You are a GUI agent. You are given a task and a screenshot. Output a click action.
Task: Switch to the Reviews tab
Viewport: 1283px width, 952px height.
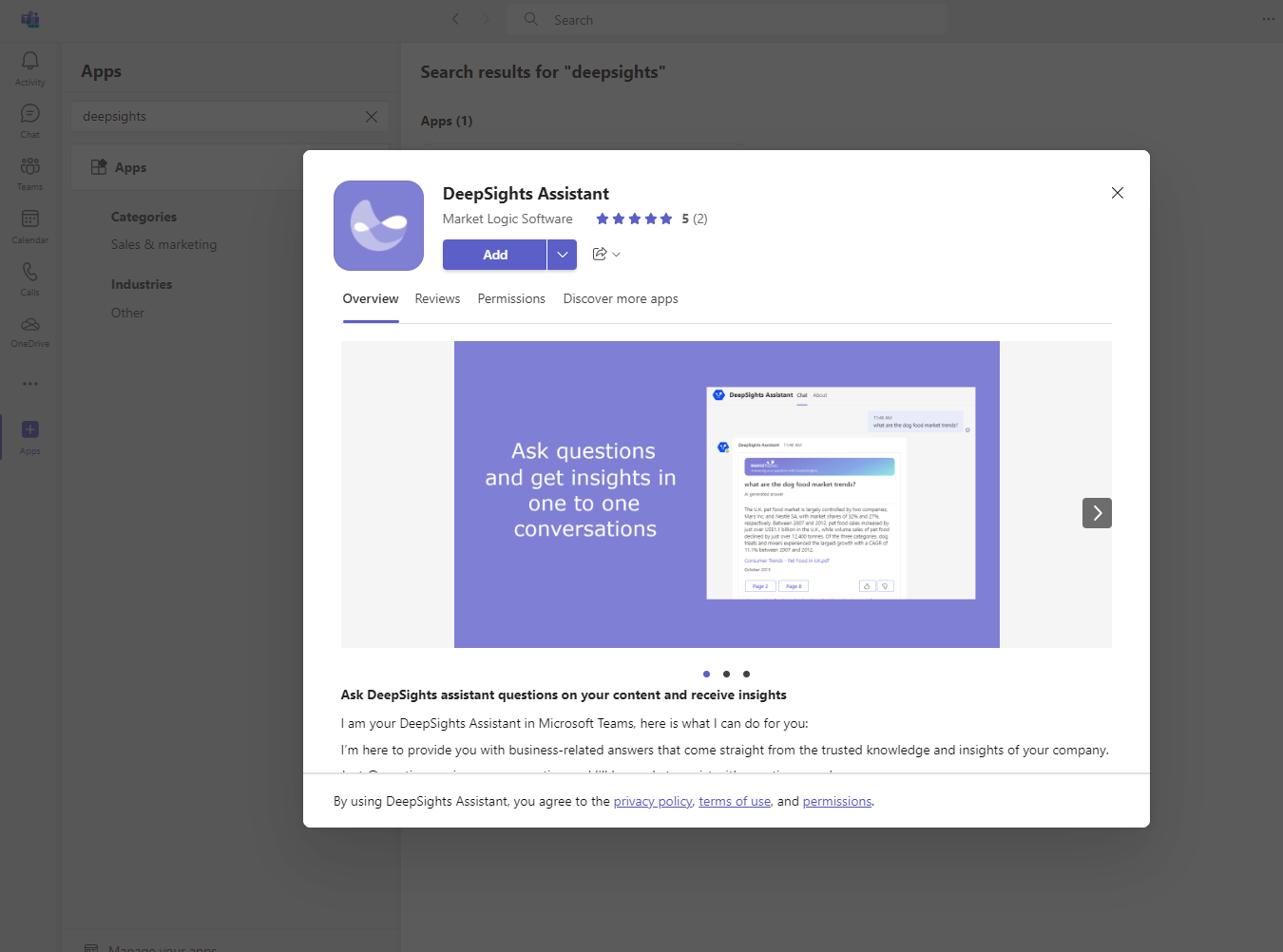pos(437,299)
